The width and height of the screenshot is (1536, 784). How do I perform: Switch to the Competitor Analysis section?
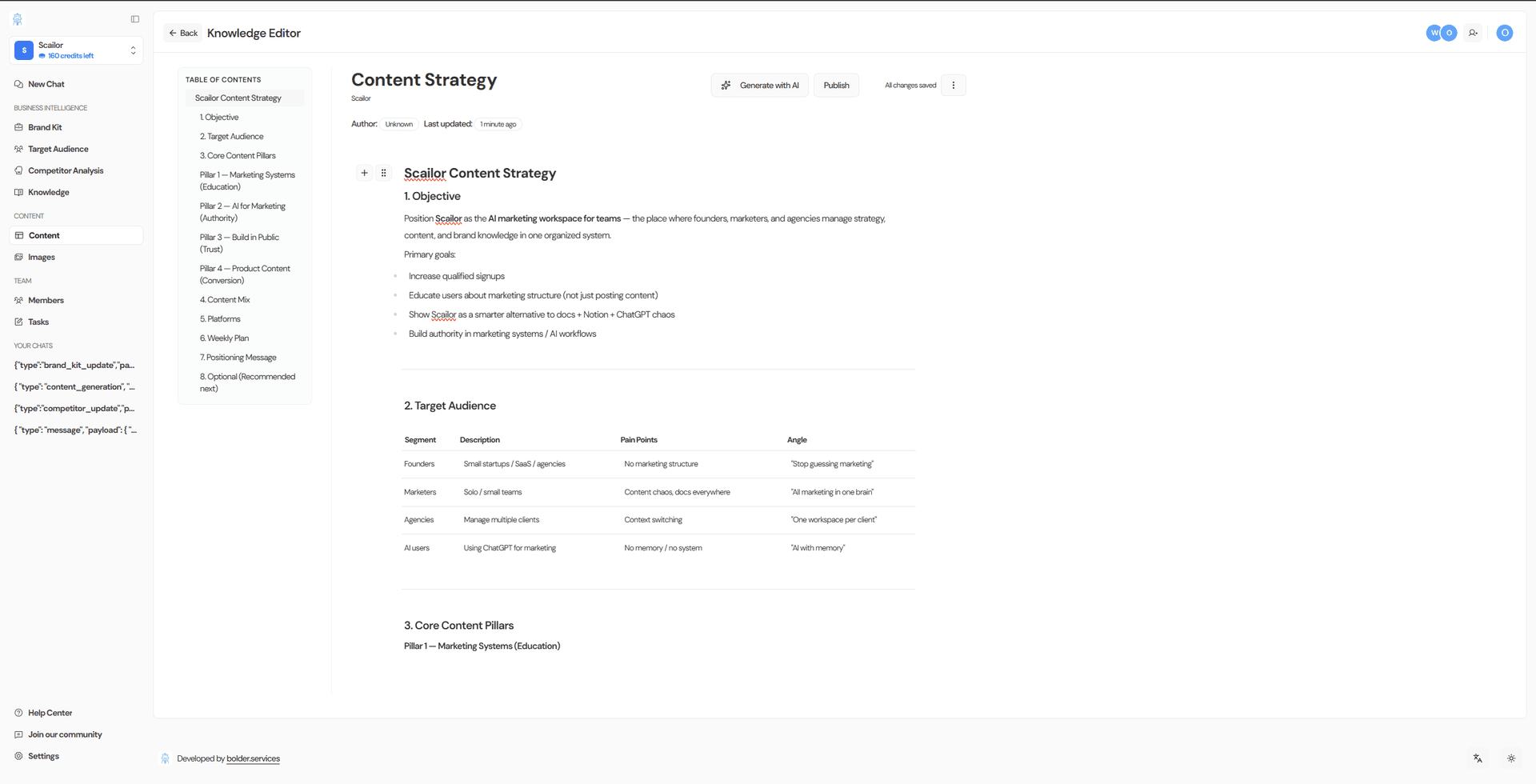66,170
